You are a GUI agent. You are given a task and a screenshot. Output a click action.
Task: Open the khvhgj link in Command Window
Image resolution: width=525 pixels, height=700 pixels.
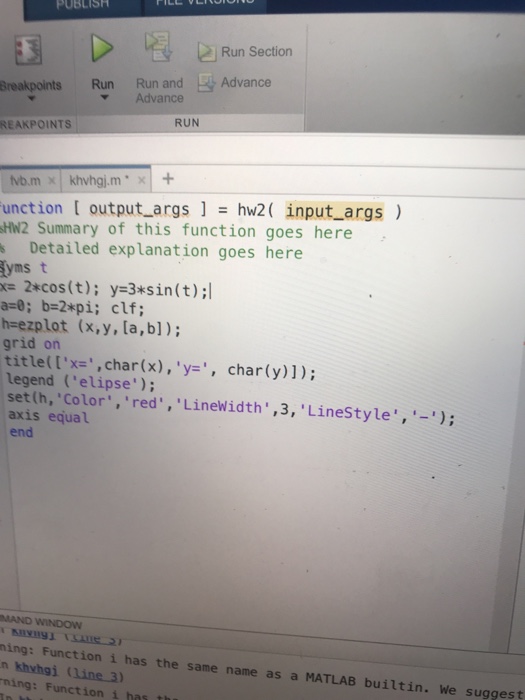(36, 669)
